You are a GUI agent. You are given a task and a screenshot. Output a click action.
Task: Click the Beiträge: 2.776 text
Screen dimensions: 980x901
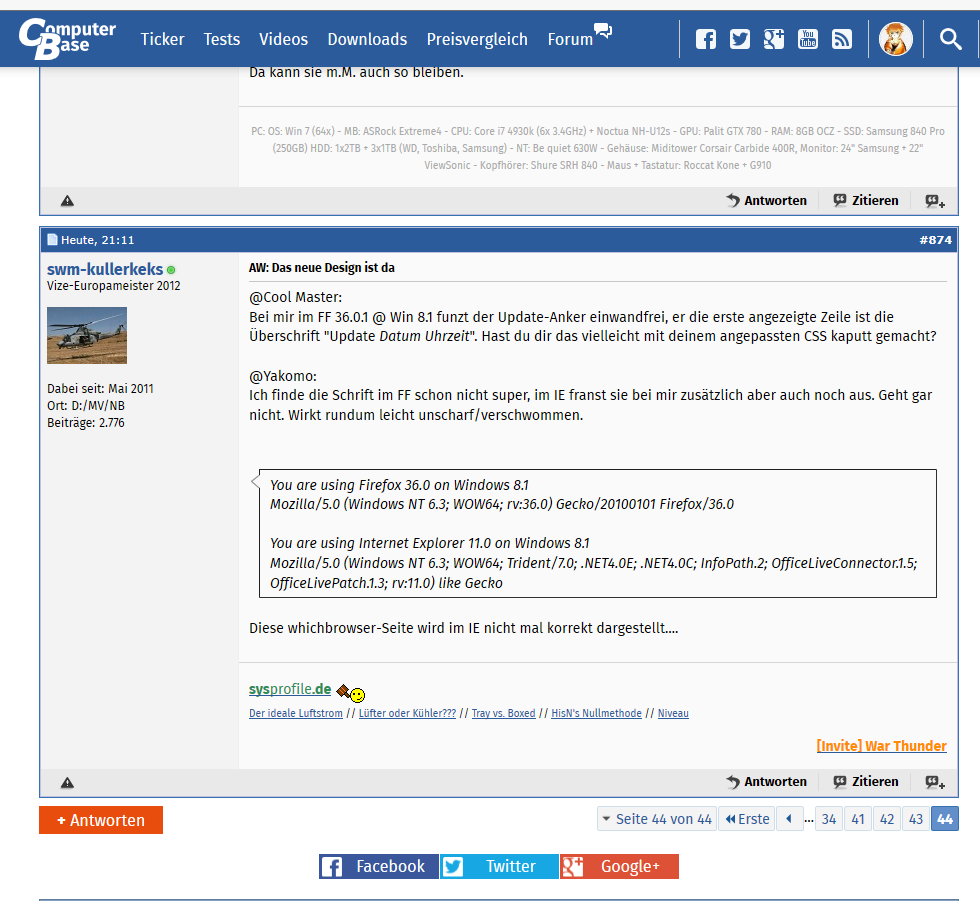(86, 423)
